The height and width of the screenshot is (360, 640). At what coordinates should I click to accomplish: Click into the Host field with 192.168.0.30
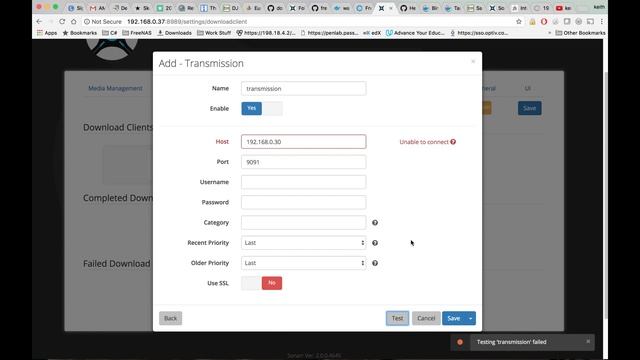304,142
